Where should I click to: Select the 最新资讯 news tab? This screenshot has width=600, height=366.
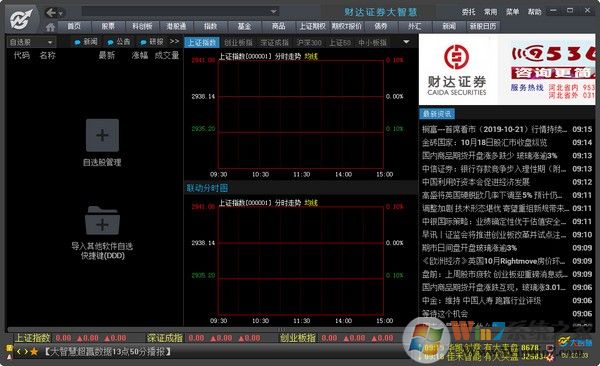[437, 113]
